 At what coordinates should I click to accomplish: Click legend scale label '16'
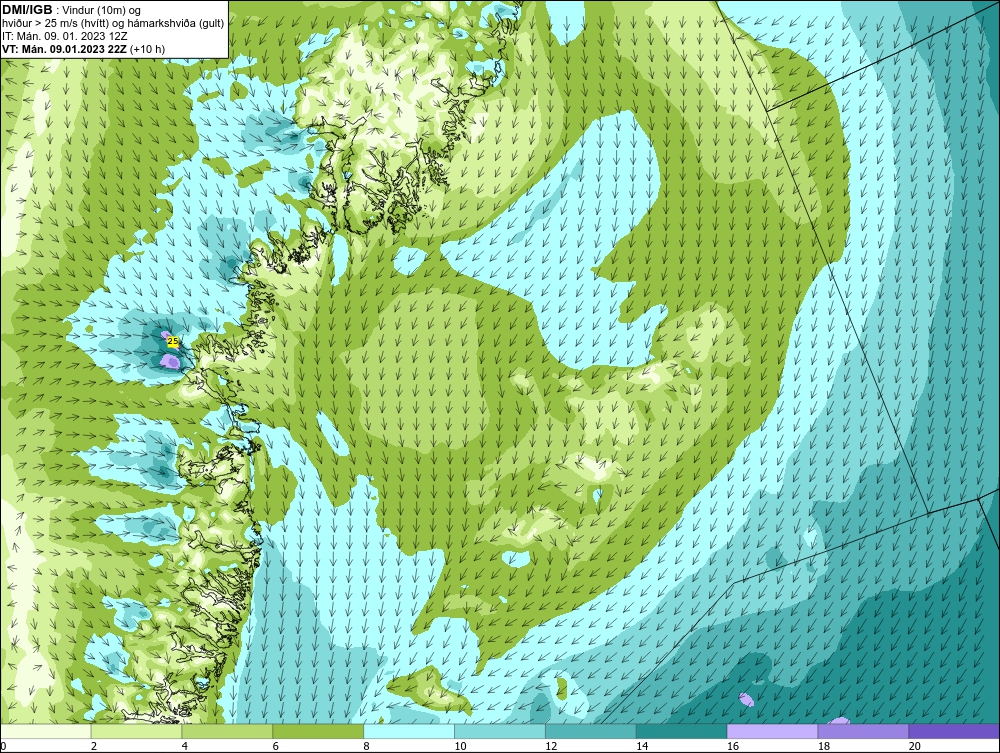click(x=733, y=746)
